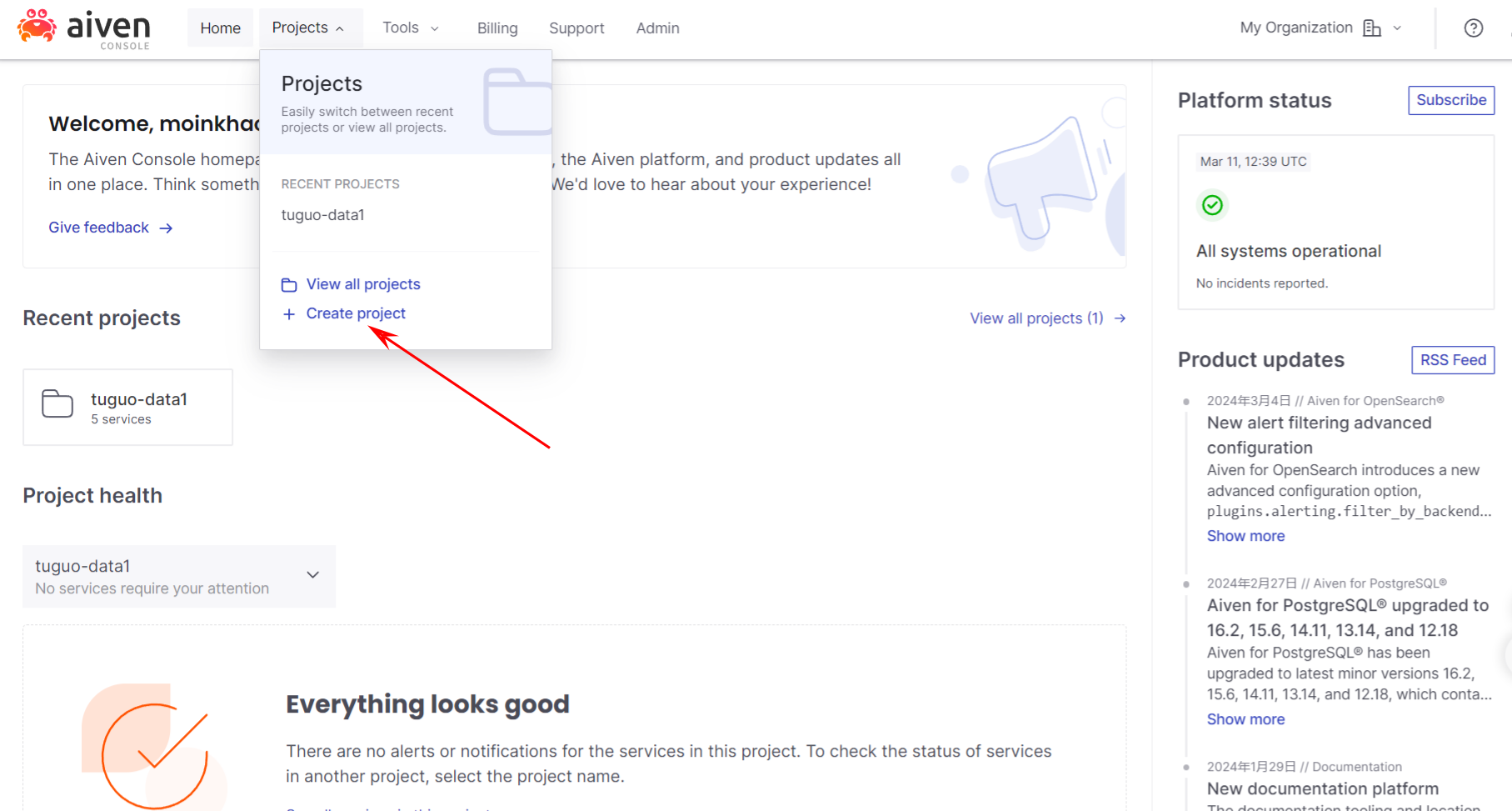Go to the Billing page
This screenshot has height=811, width=1512.
(x=497, y=28)
